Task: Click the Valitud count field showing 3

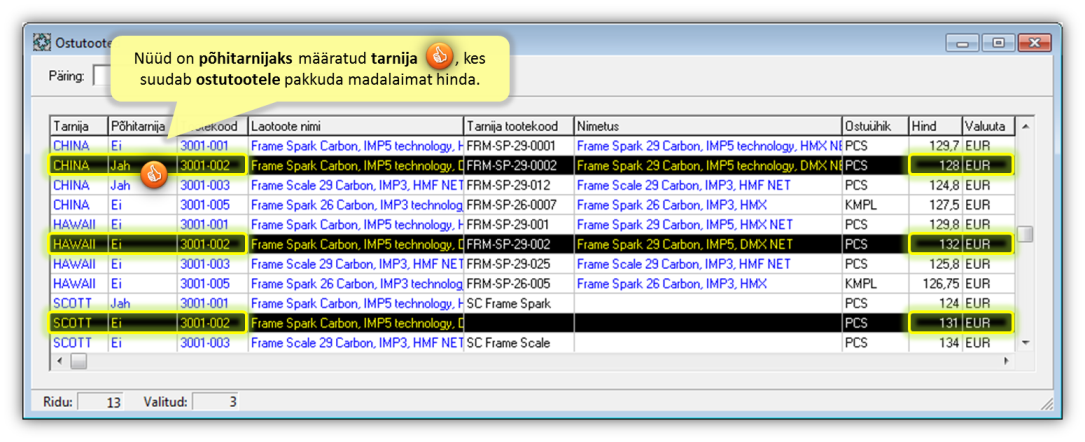Action: click(x=215, y=401)
